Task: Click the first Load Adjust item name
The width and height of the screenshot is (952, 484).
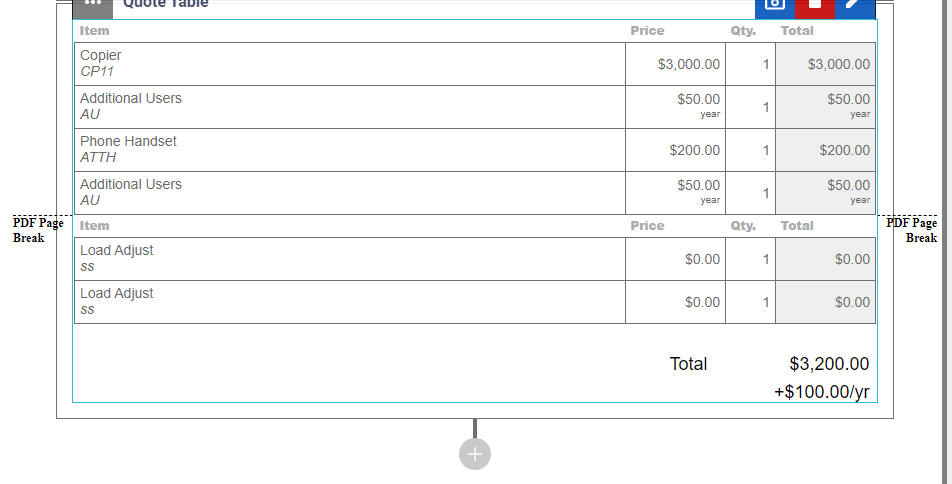Action: pyautogui.click(x=117, y=250)
